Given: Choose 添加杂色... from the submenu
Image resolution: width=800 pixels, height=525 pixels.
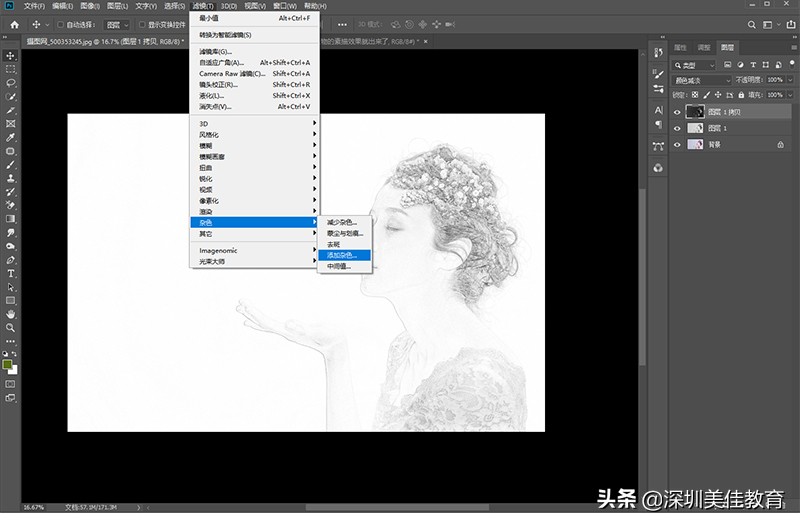Looking at the screenshot, I should [x=344, y=255].
